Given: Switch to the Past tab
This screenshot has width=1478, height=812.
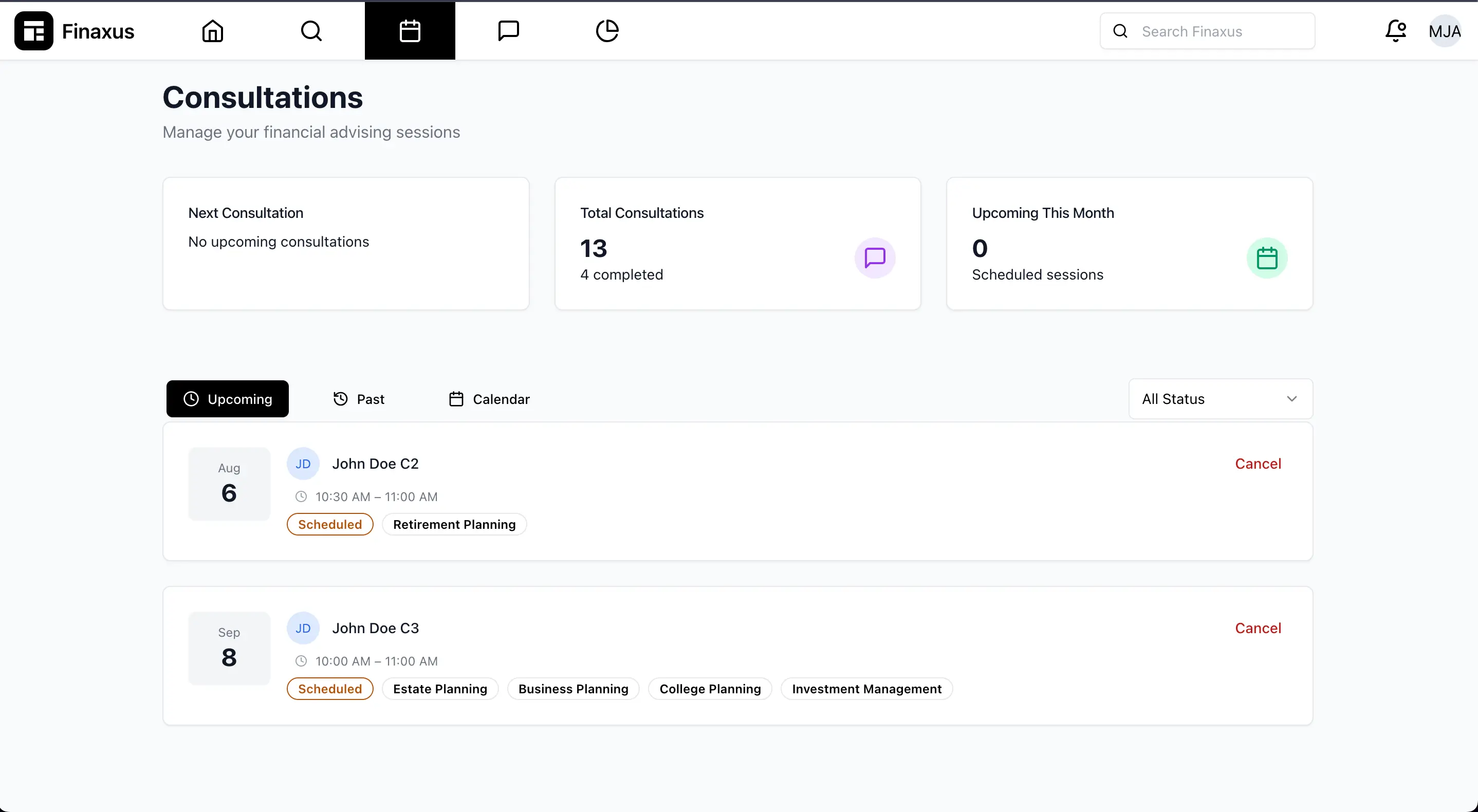Looking at the screenshot, I should [359, 398].
